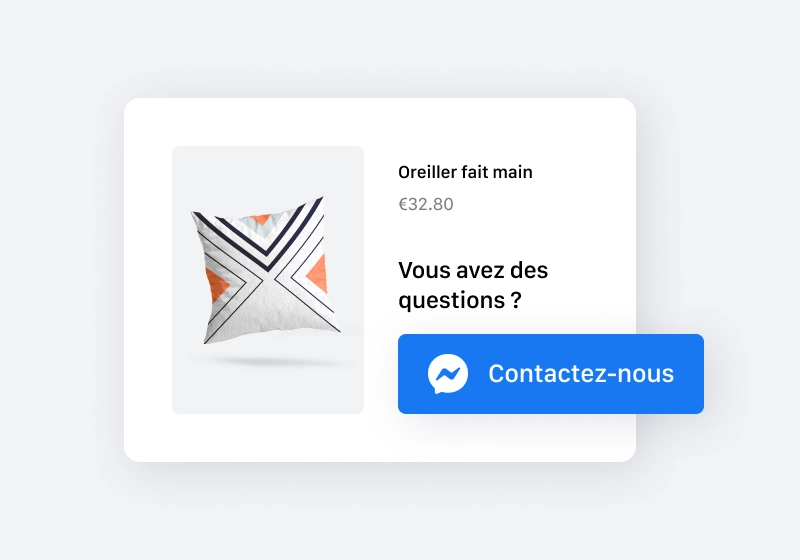
Task: Click the lightning bolt inside Messenger bubble
Action: [x=447, y=374]
